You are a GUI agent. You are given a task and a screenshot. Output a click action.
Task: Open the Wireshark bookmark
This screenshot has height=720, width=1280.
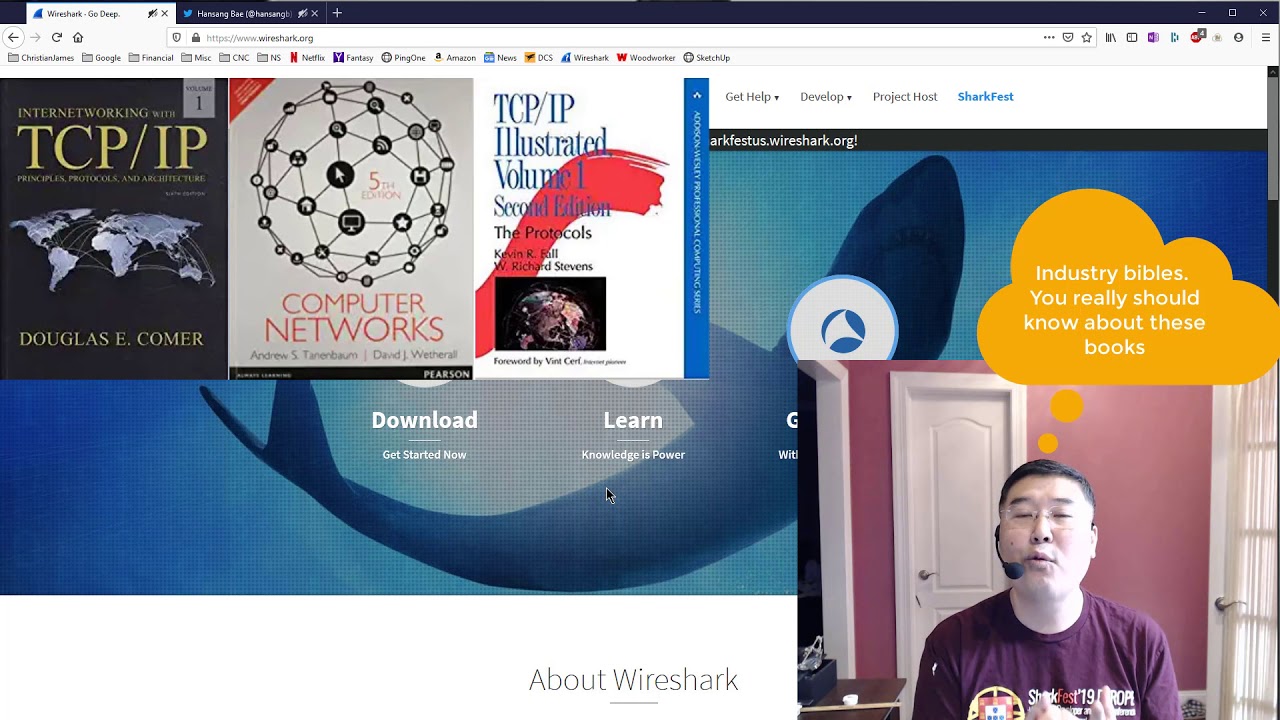click(x=584, y=58)
